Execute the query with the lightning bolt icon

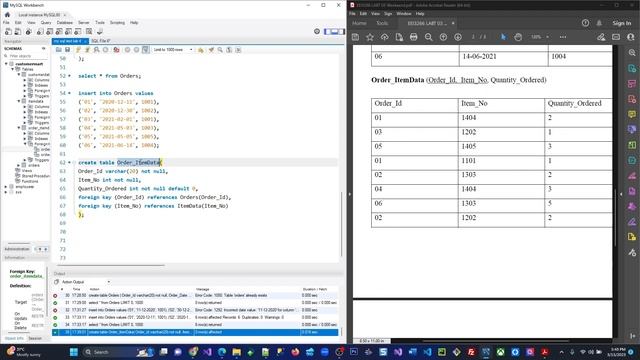point(78,50)
